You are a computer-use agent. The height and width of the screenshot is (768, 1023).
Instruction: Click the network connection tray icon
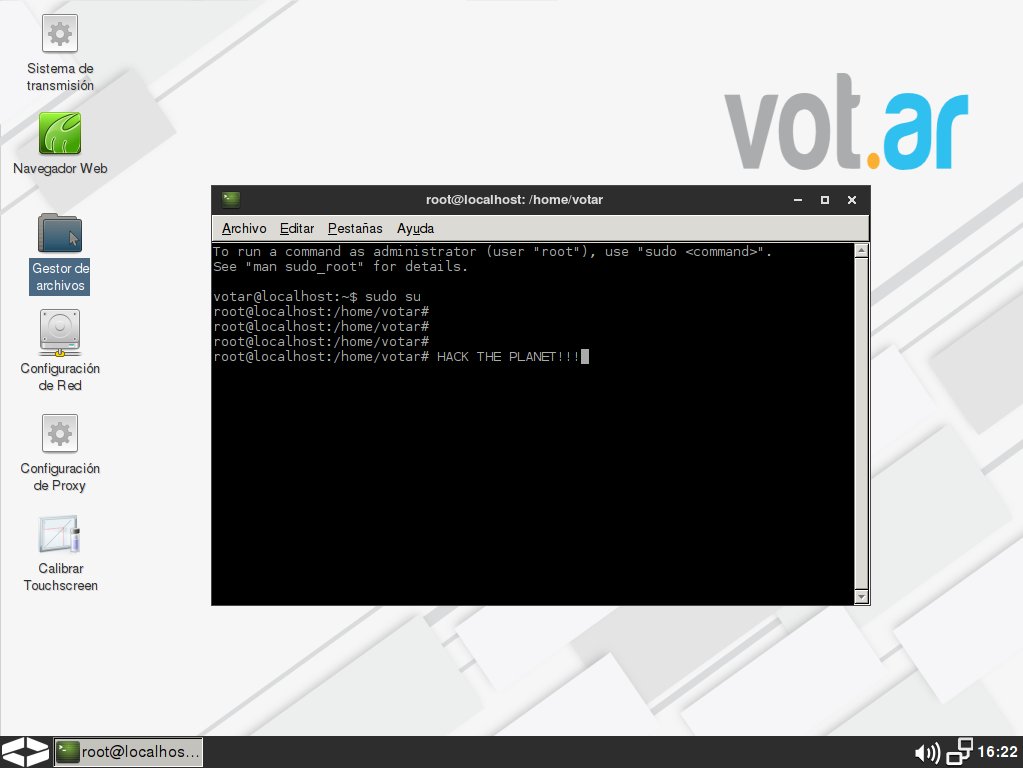pyautogui.click(x=959, y=752)
